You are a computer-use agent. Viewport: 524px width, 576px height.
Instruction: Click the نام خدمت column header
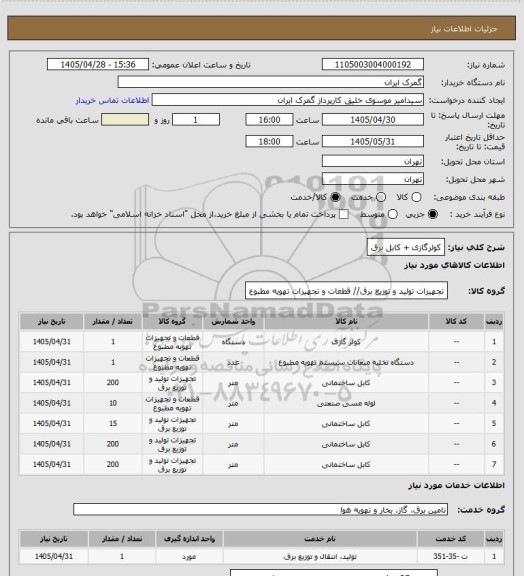click(x=320, y=539)
